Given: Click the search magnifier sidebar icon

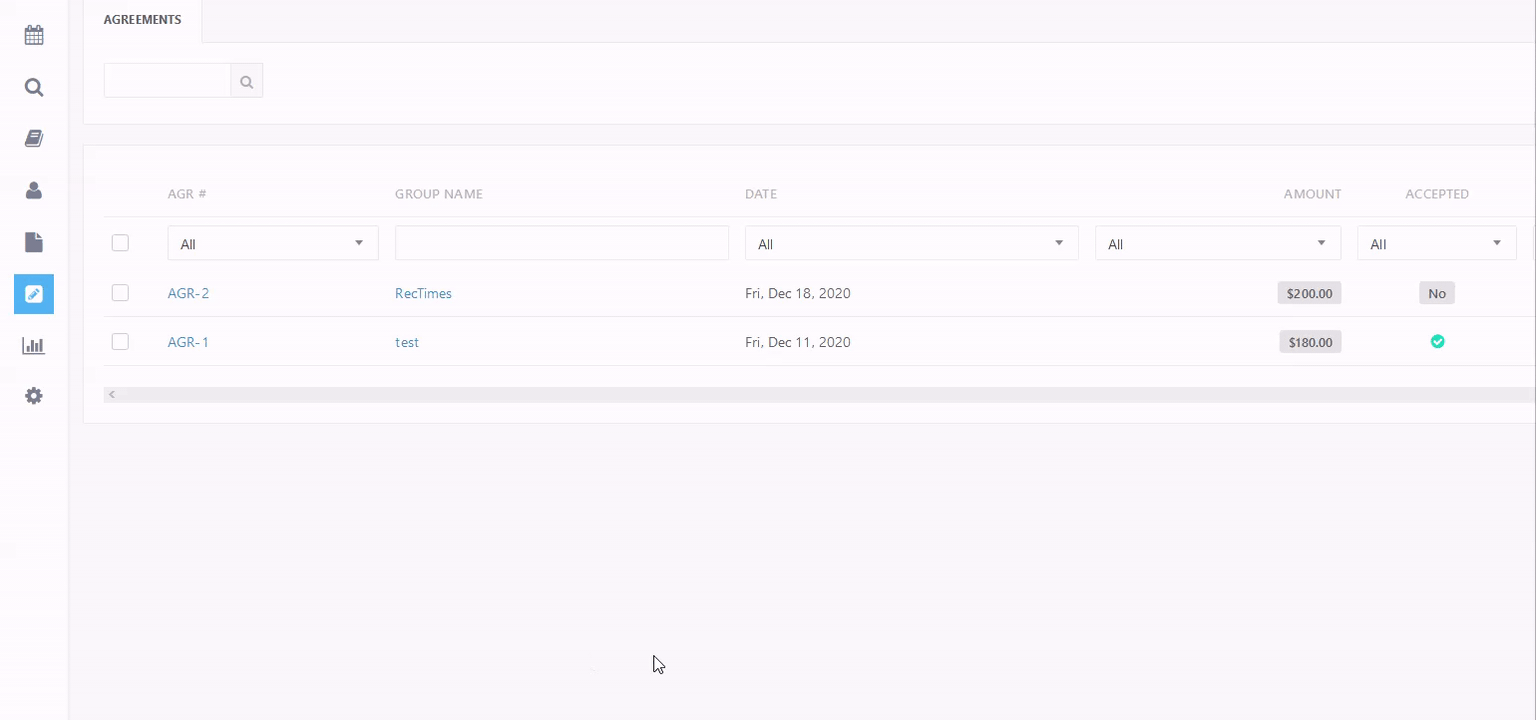Looking at the screenshot, I should (34, 87).
